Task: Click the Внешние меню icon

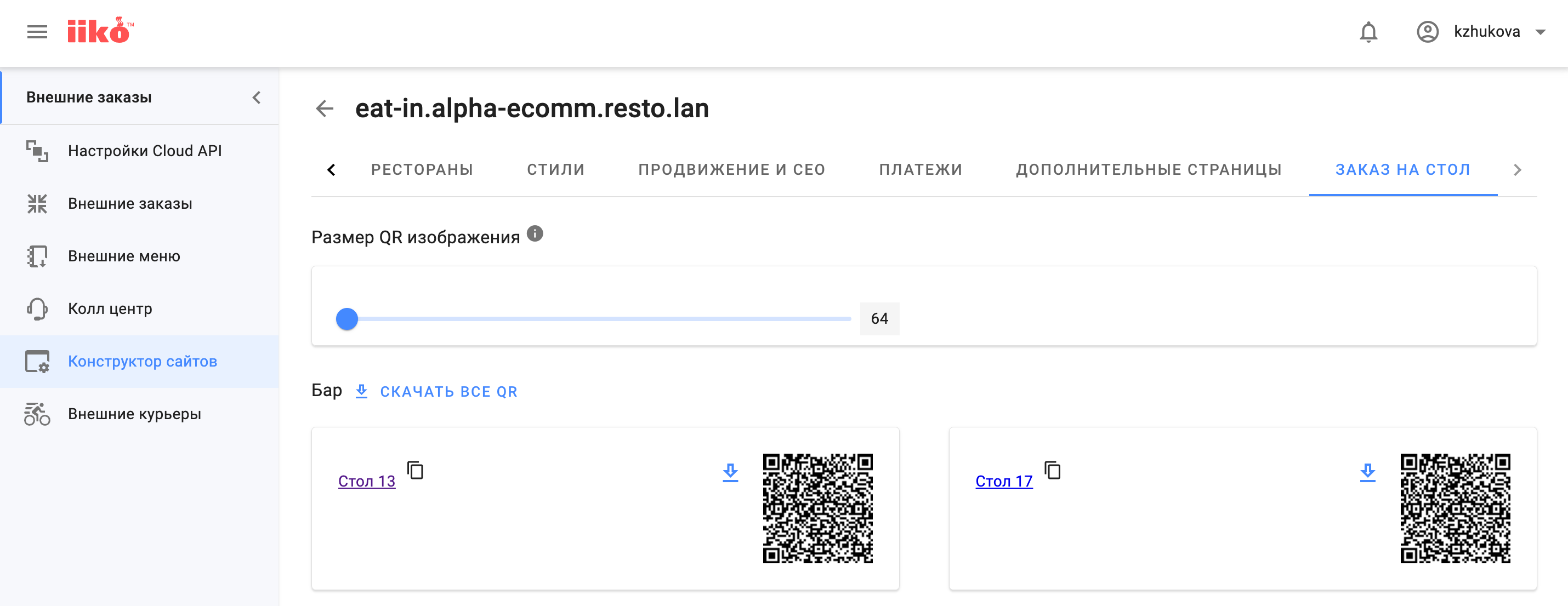Action: point(37,256)
